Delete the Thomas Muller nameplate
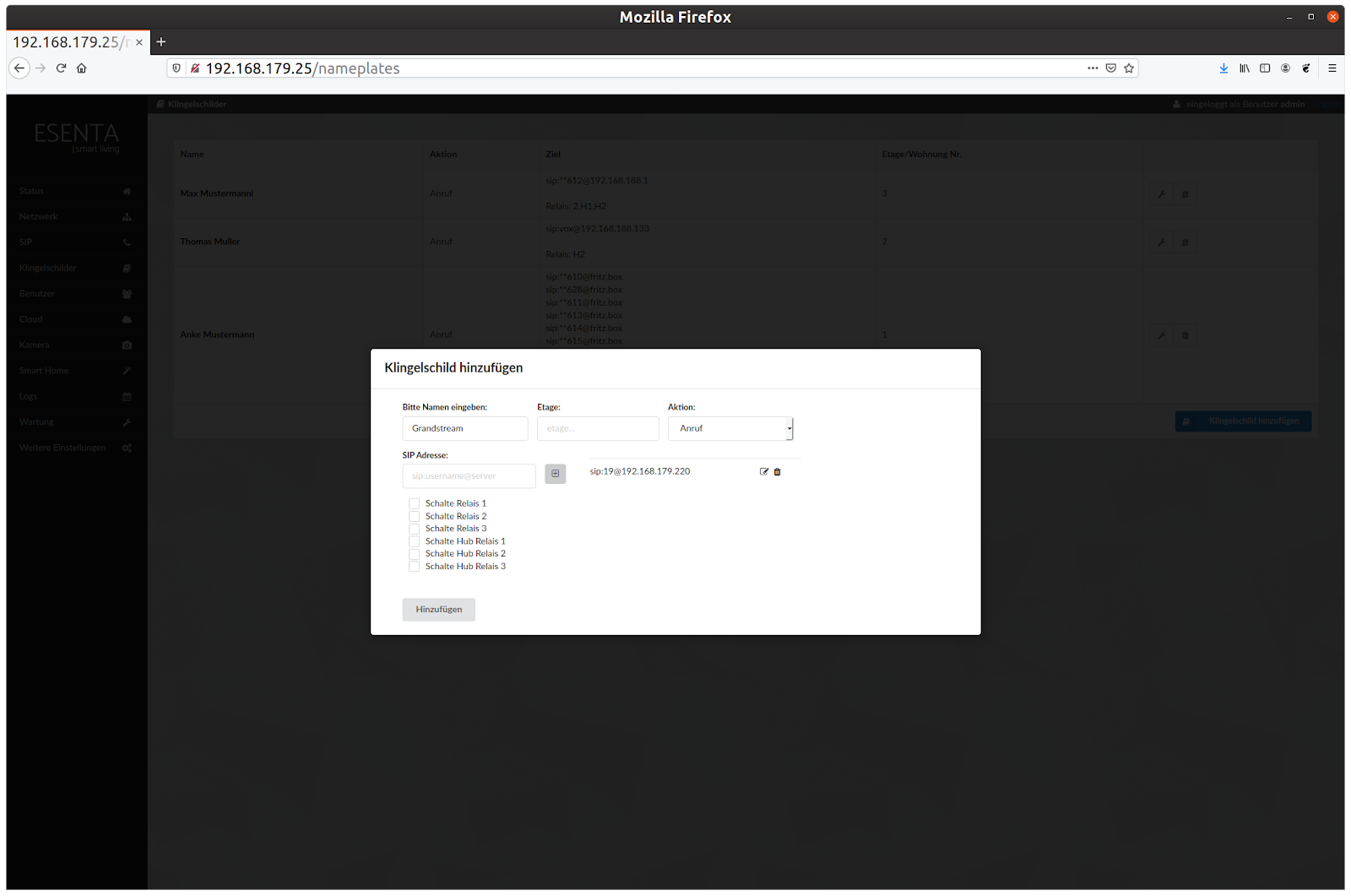The height and width of the screenshot is (896, 1351). tap(1185, 242)
